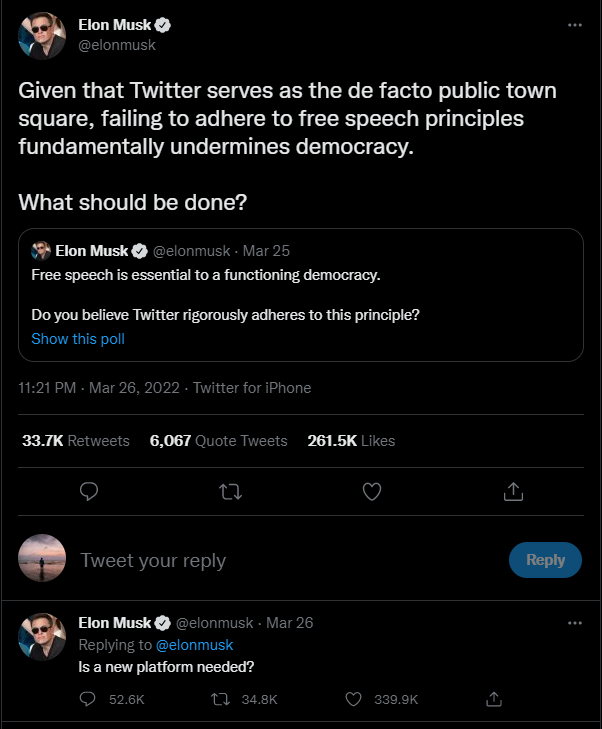602x729 pixels.
Task: Click the blue Reply button
Action: click(x=545, y=560)
